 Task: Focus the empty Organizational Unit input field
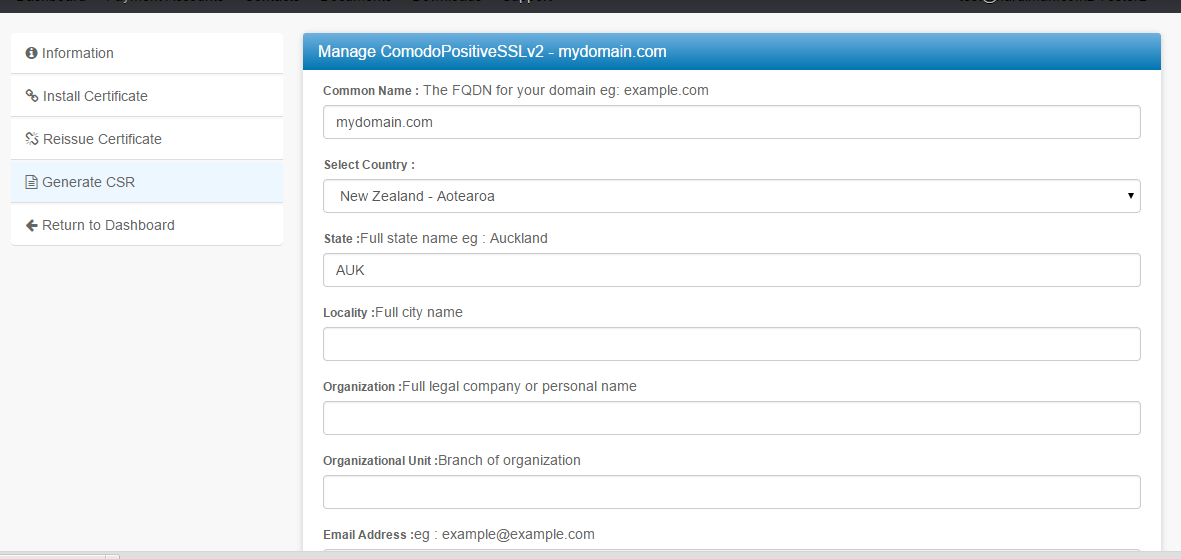(x=731, y=492)
